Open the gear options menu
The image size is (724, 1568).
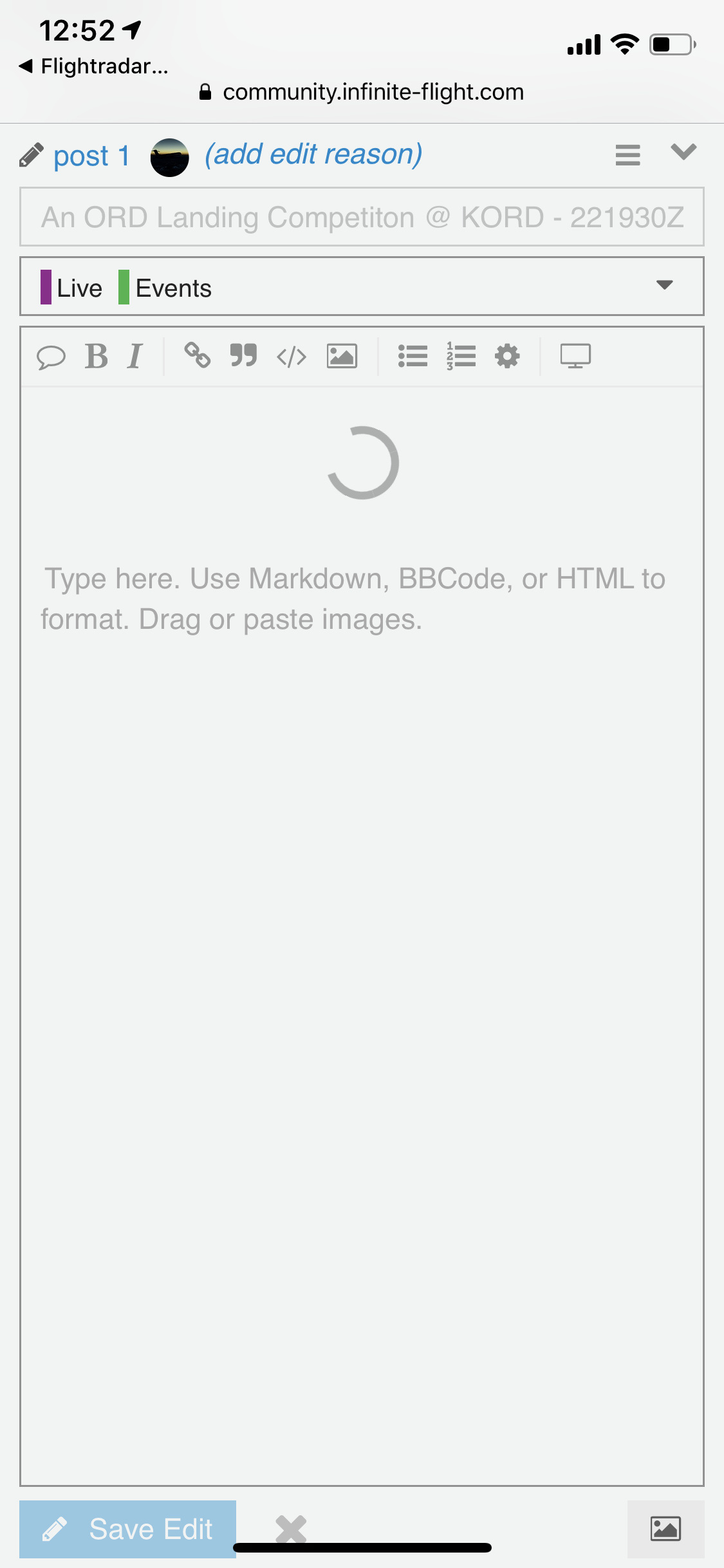point(507,356)
